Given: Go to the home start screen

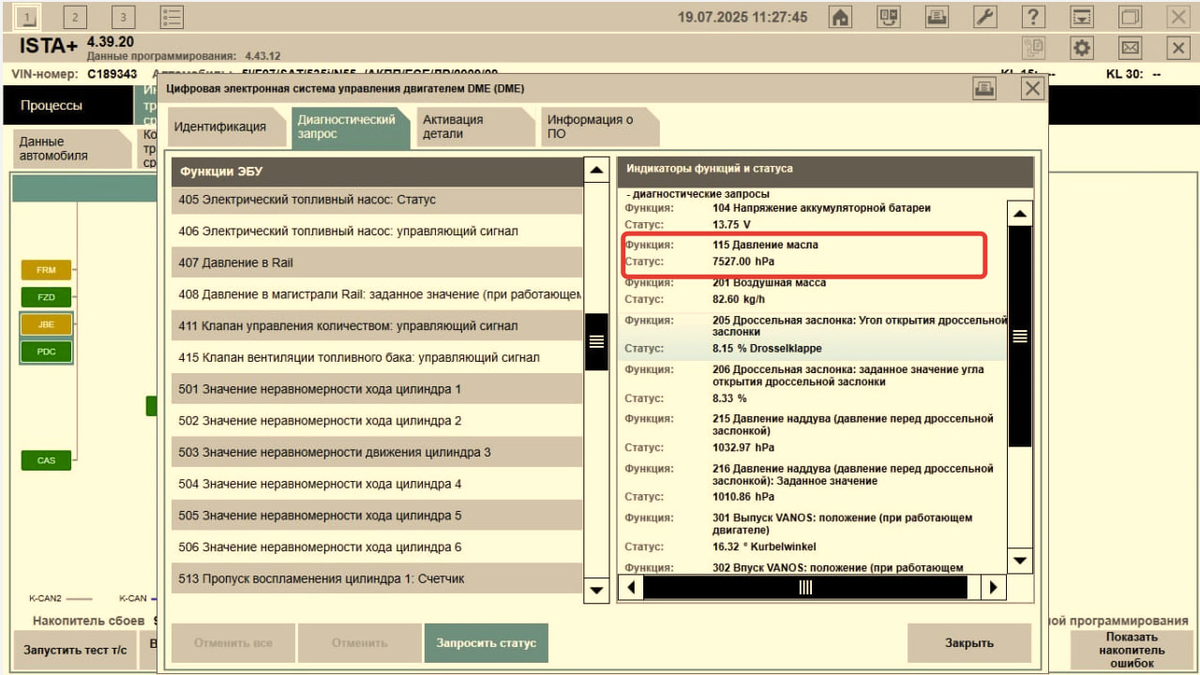Looking at the screenshot, I should 841,17.
